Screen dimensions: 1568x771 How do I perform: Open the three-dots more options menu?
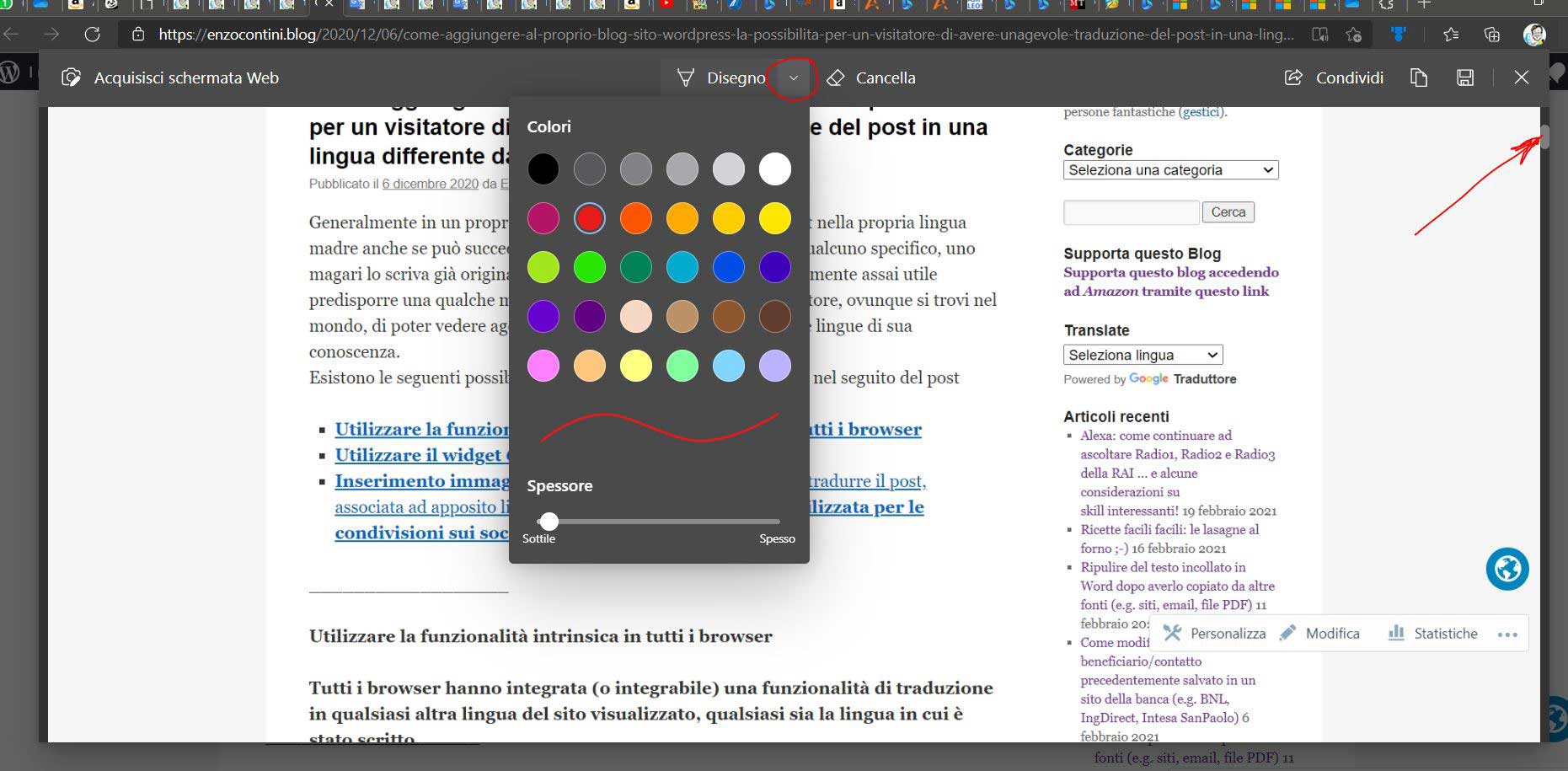1507,634
